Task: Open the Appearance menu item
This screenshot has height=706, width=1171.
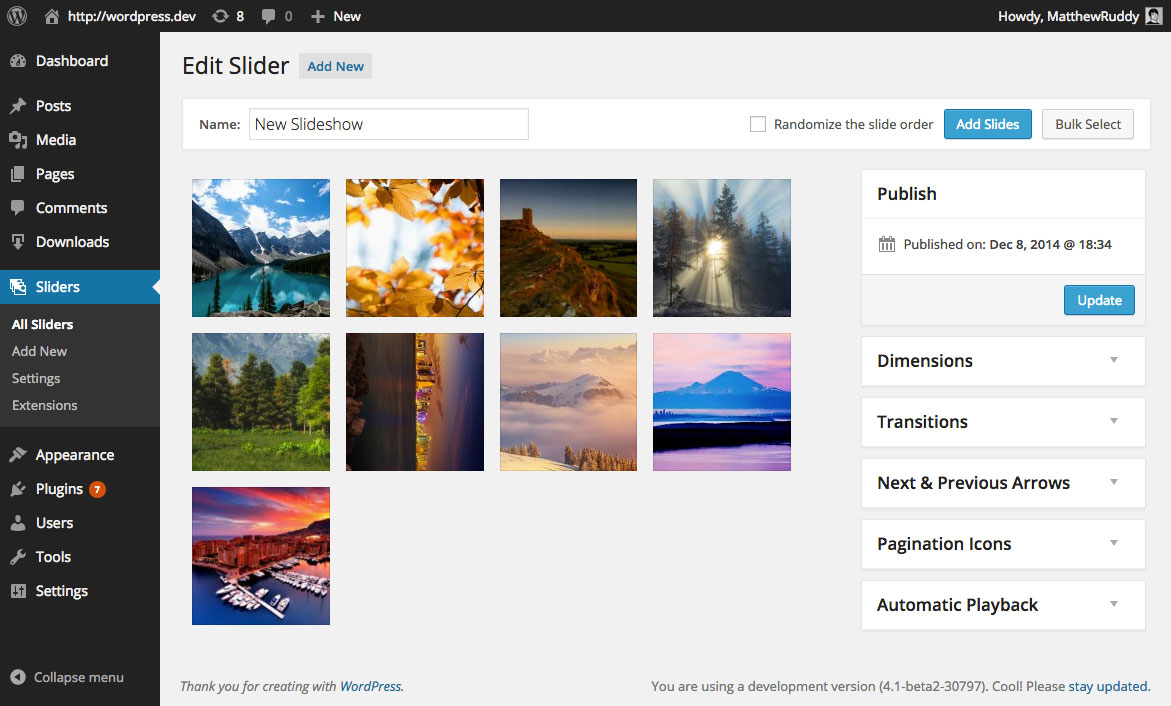Action: [x=74, y=455]
